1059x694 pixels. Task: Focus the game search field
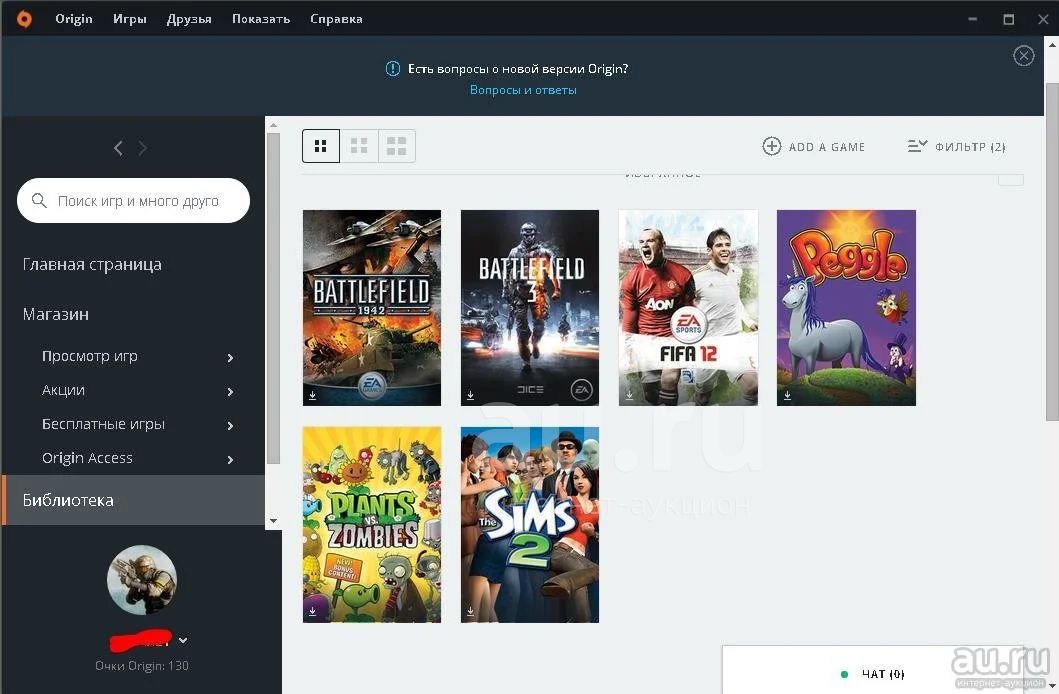[133, 201]
